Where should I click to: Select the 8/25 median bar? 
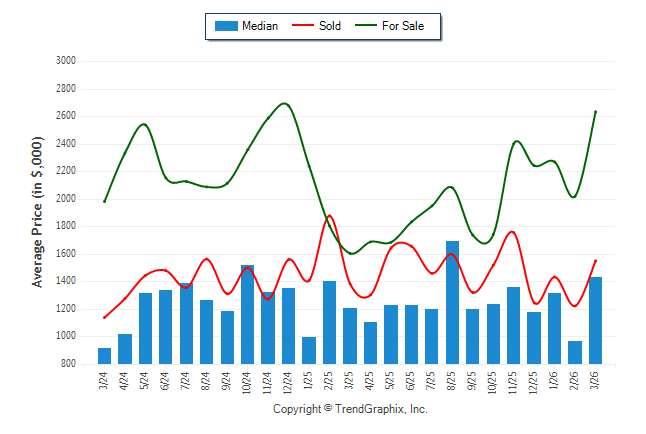(x=452, y=302)
